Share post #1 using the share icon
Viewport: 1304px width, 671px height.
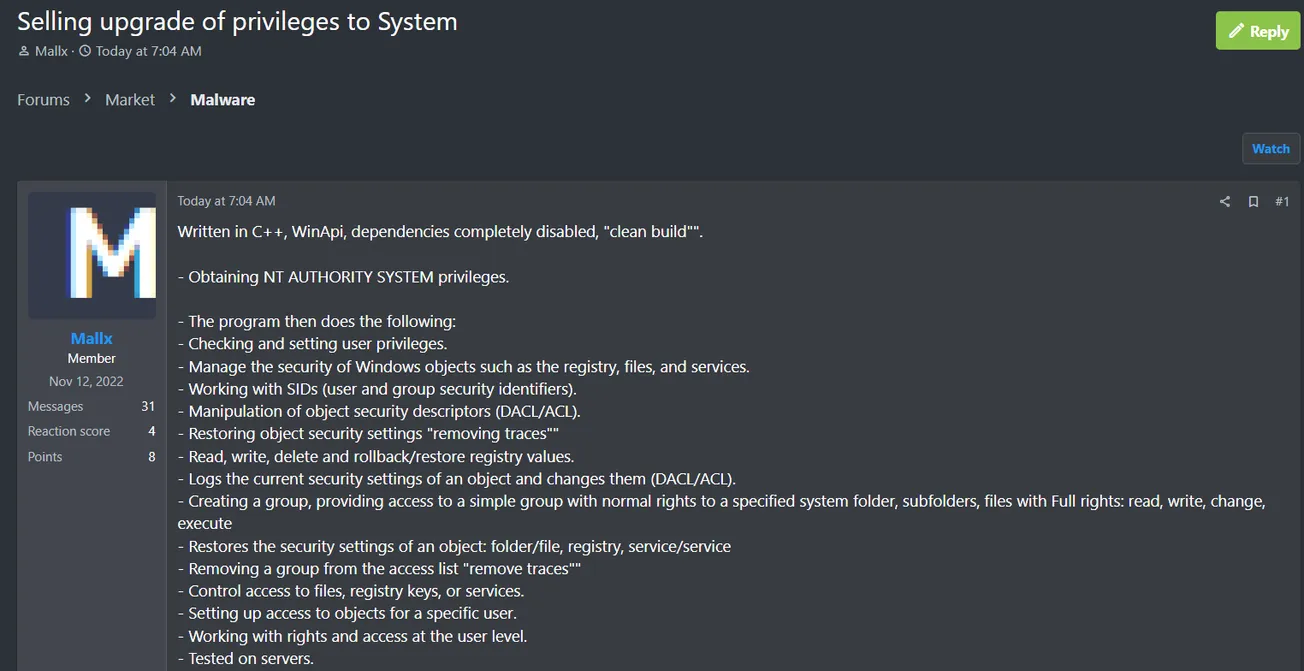coord(1224,201)
